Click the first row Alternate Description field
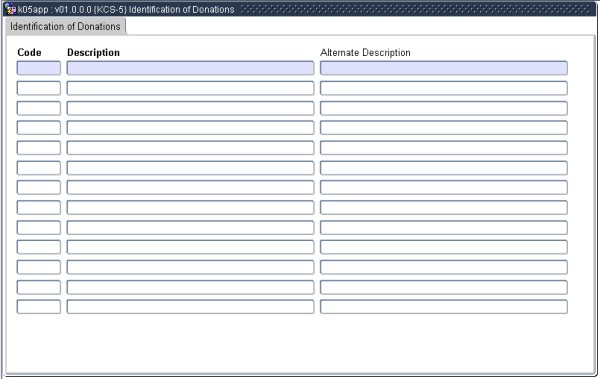600x379 pixels. (443, 68)
